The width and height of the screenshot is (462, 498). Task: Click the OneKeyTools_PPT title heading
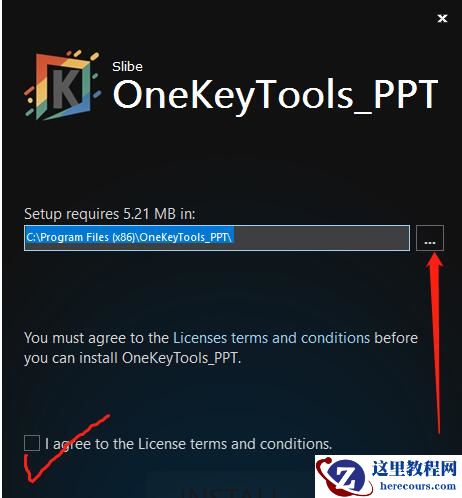[275, 95]
